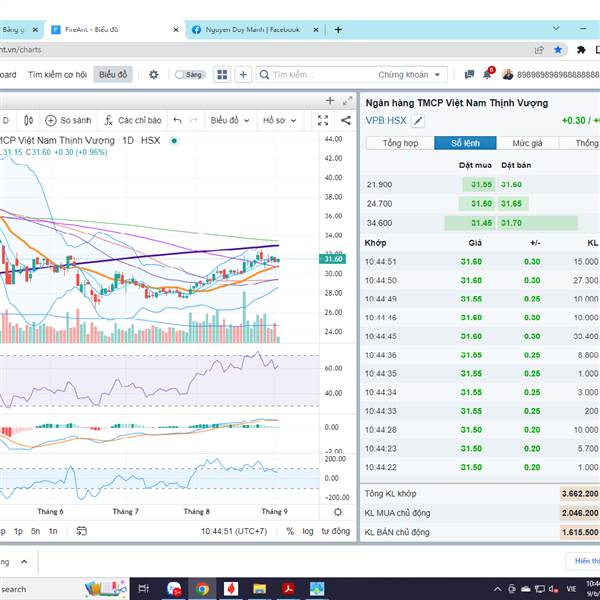Screen dimensions: 600x600
Task: Toggle the Sáng light theme switch
Action: pos(190,75)
